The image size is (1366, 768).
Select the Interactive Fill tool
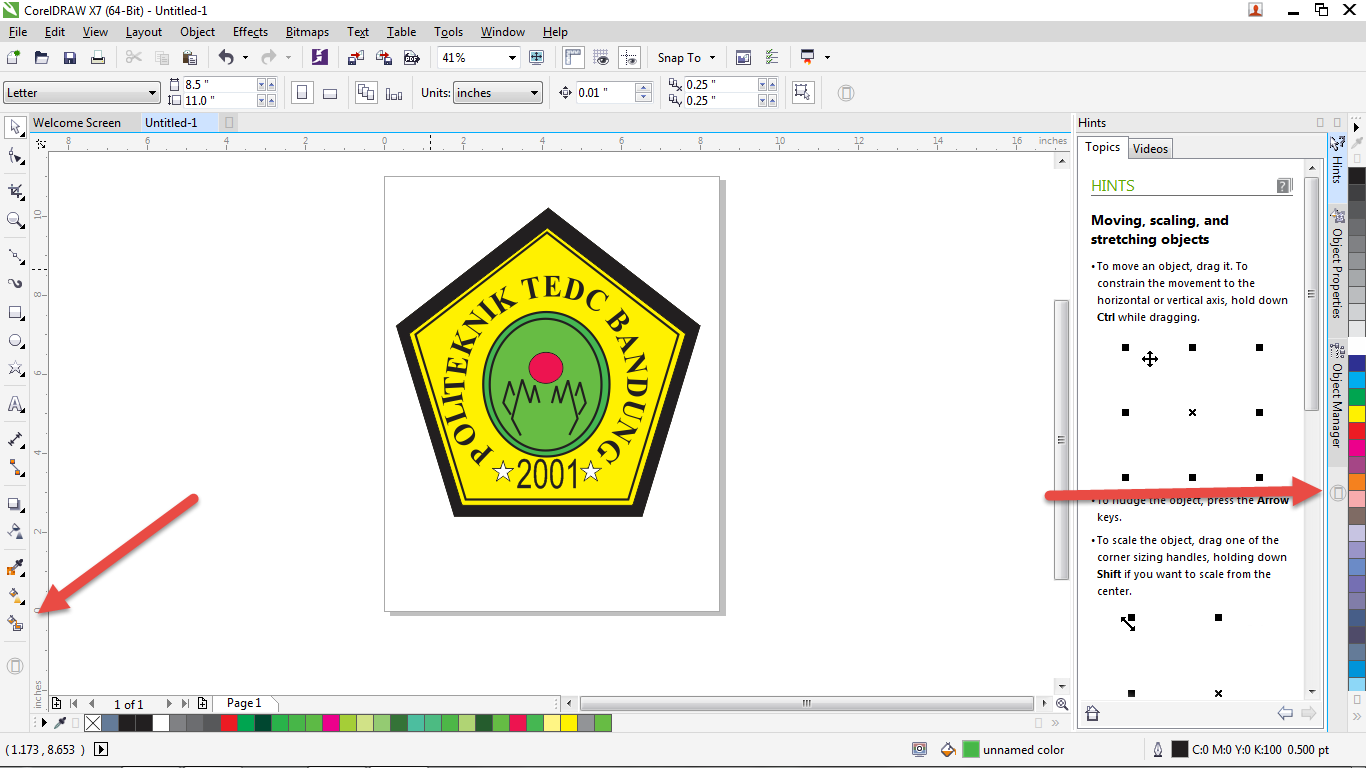coord(15,597)
